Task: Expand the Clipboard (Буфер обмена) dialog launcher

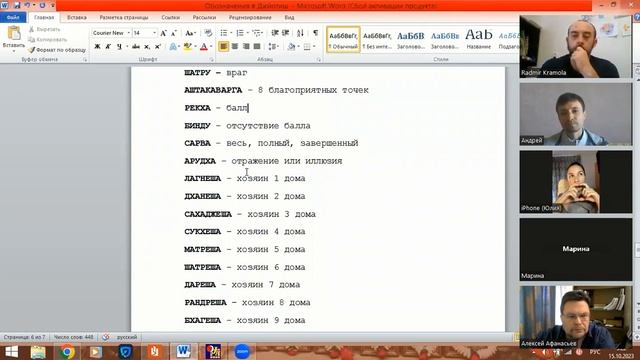Action: [x=85, y=60]
